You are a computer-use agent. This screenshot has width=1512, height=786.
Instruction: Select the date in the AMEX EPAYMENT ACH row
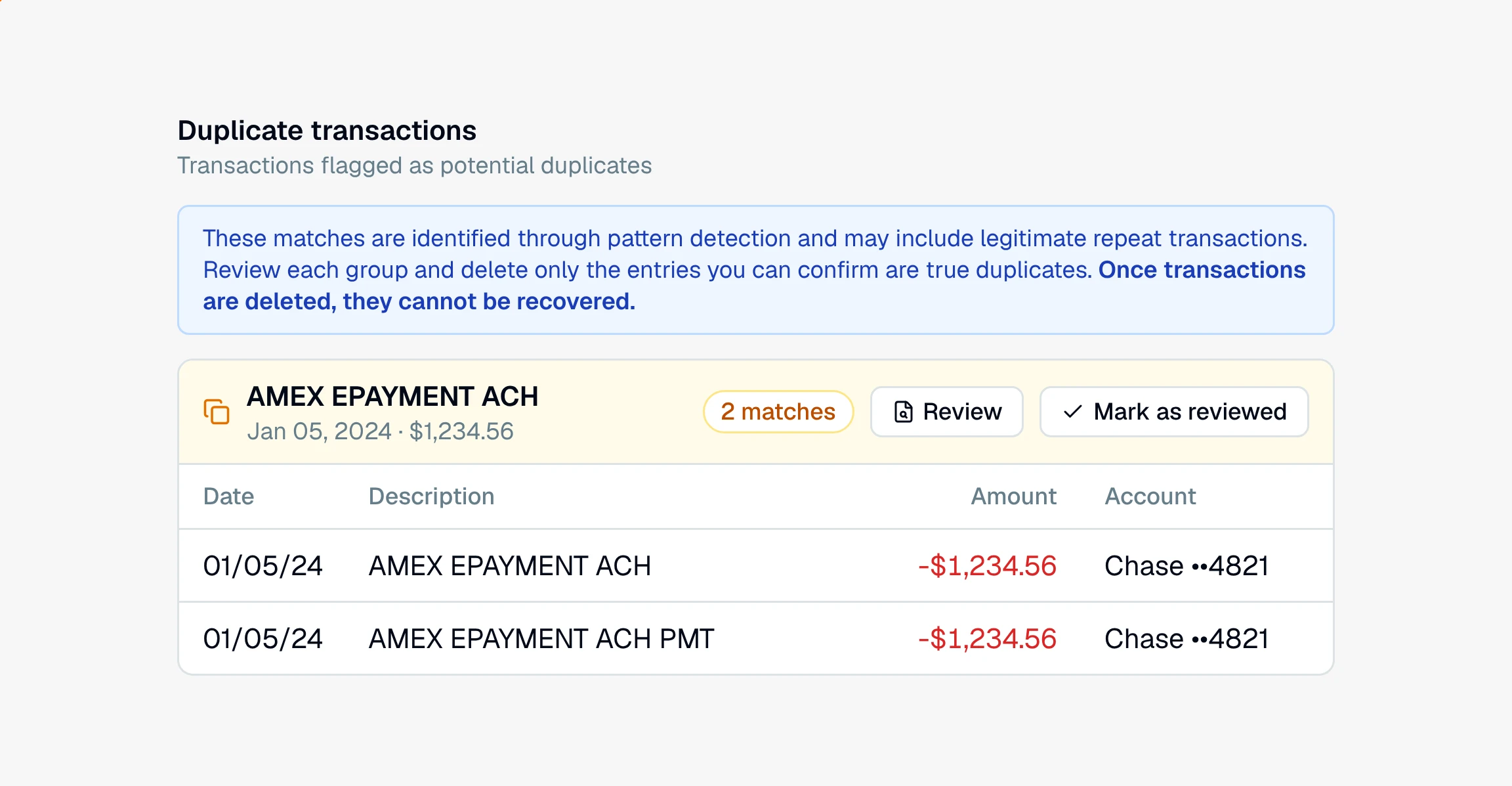[262, 566]
